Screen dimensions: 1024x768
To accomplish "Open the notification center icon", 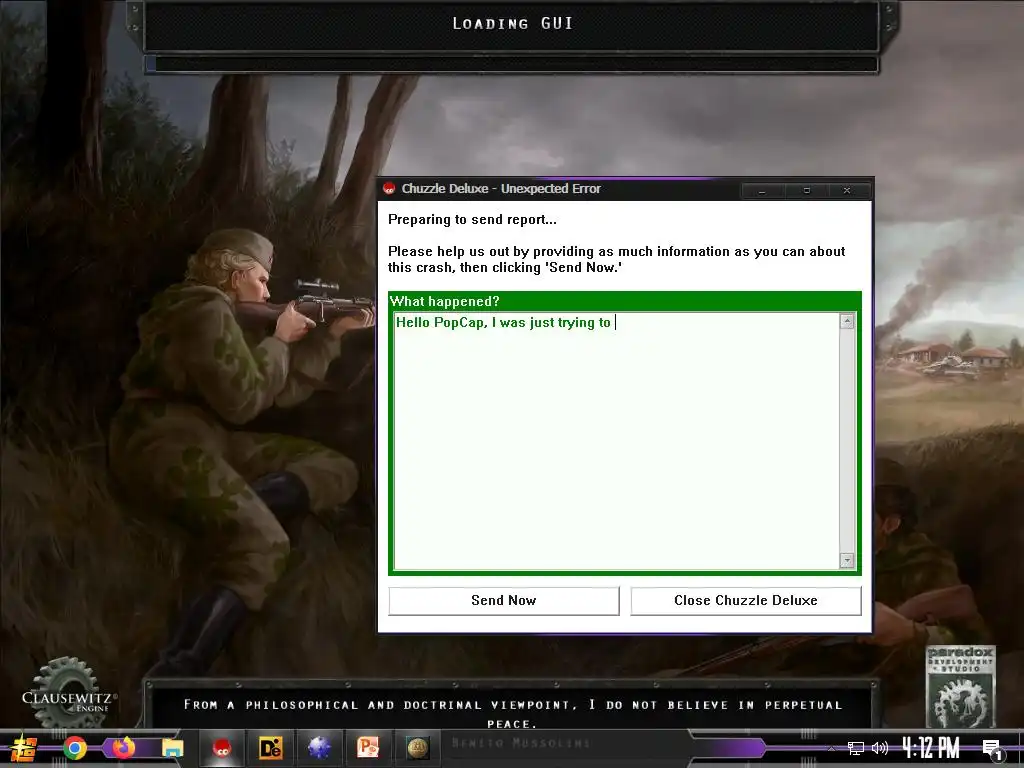I will tap(993, 749).
